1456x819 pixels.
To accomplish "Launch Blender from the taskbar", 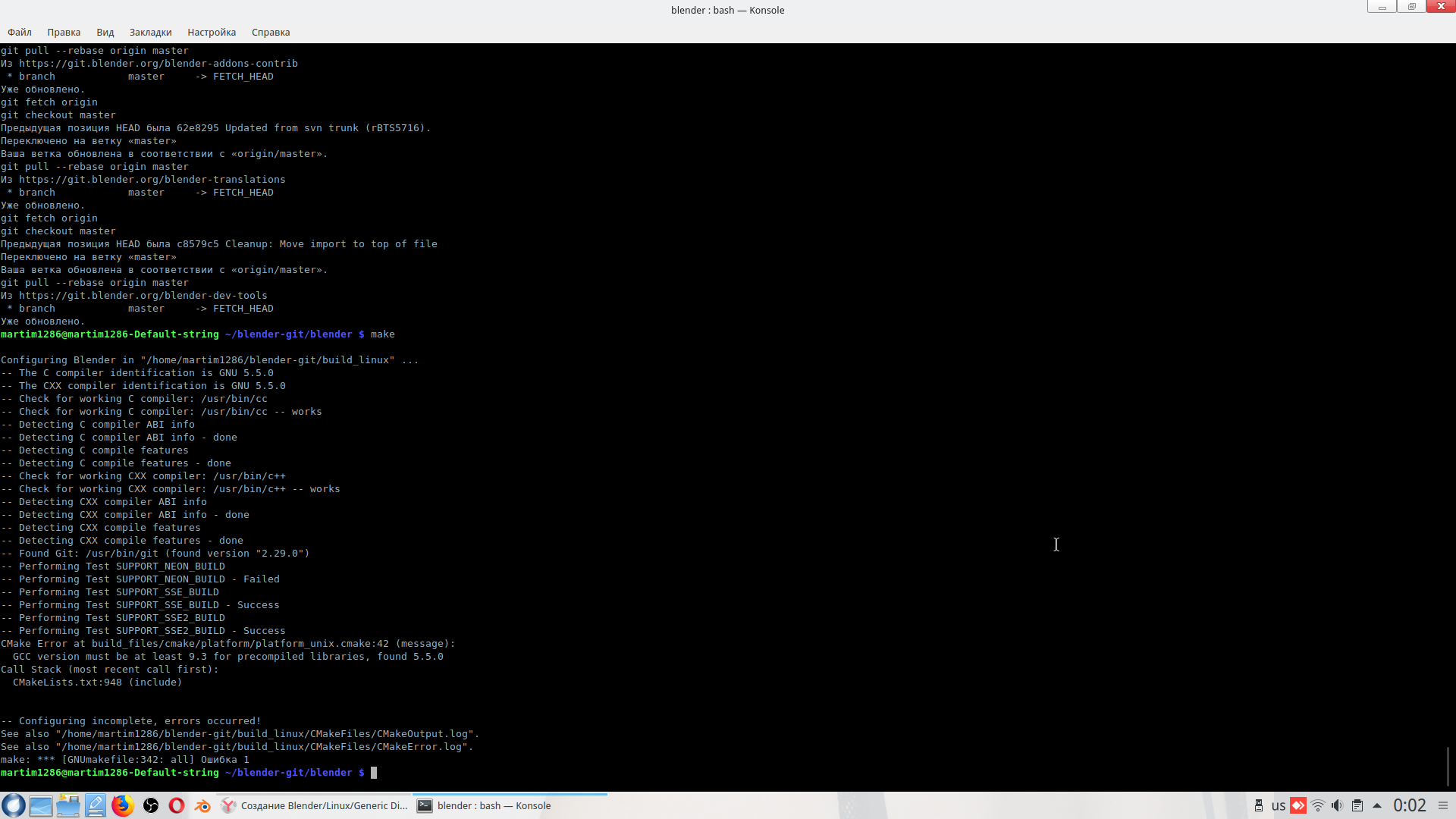I will [x=202, y=805].
